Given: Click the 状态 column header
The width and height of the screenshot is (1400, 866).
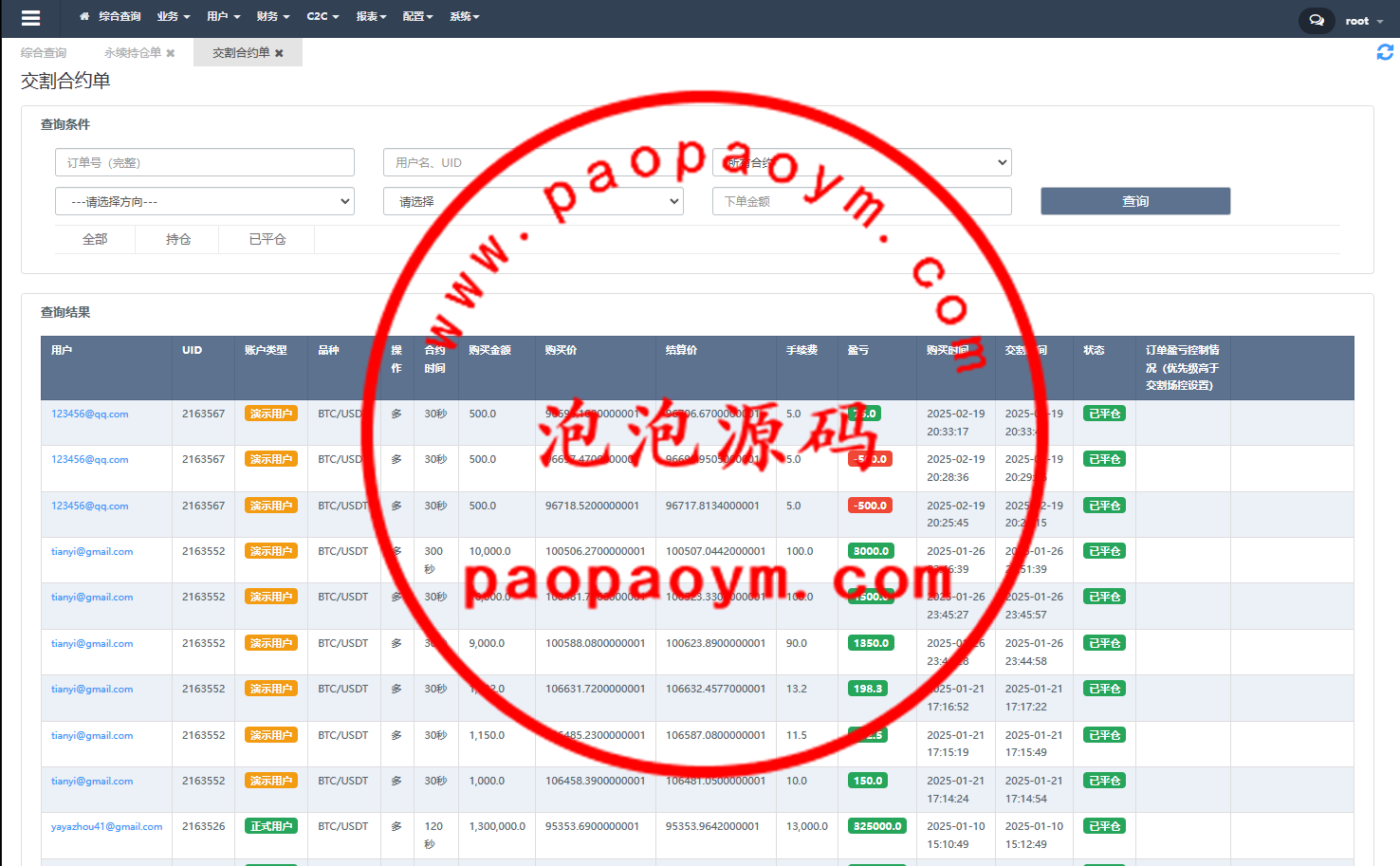Looking at the screenshot, I should pos(1104,368).
